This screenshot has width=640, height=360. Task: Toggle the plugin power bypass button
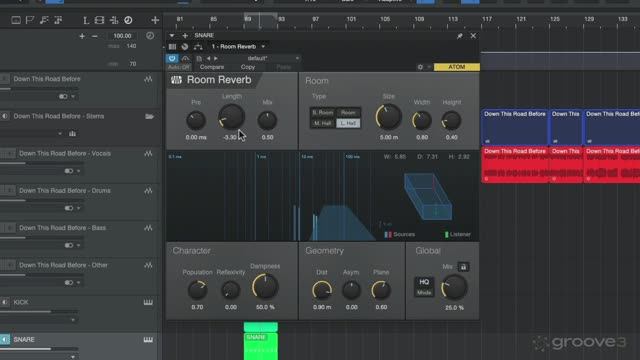pyautogui.click(x=172, y=58)
